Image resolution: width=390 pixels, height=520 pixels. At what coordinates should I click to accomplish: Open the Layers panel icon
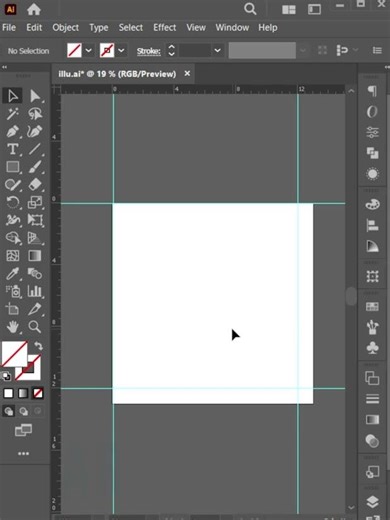[372, 502]
